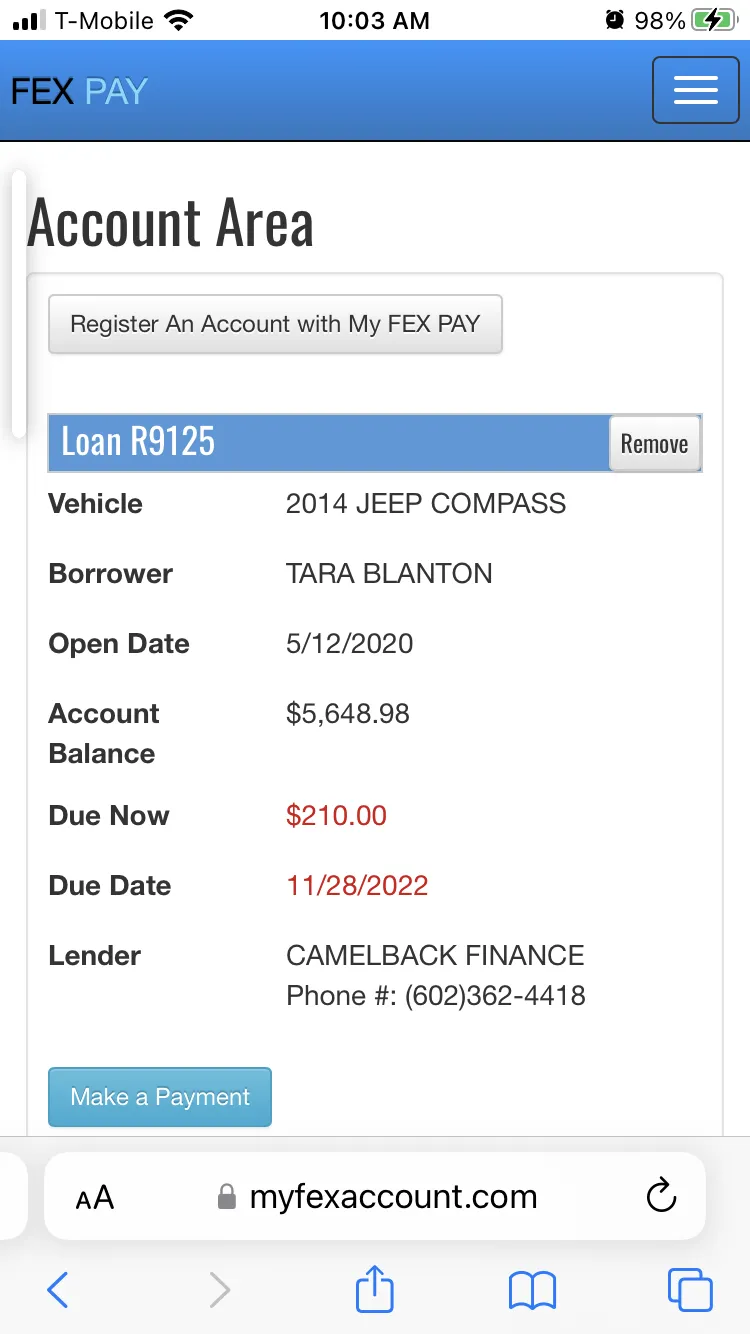Tap the FEX PAY logo
Image resolution: width=750 pixels, height=1334 pixels.
(x=80, y=92)
